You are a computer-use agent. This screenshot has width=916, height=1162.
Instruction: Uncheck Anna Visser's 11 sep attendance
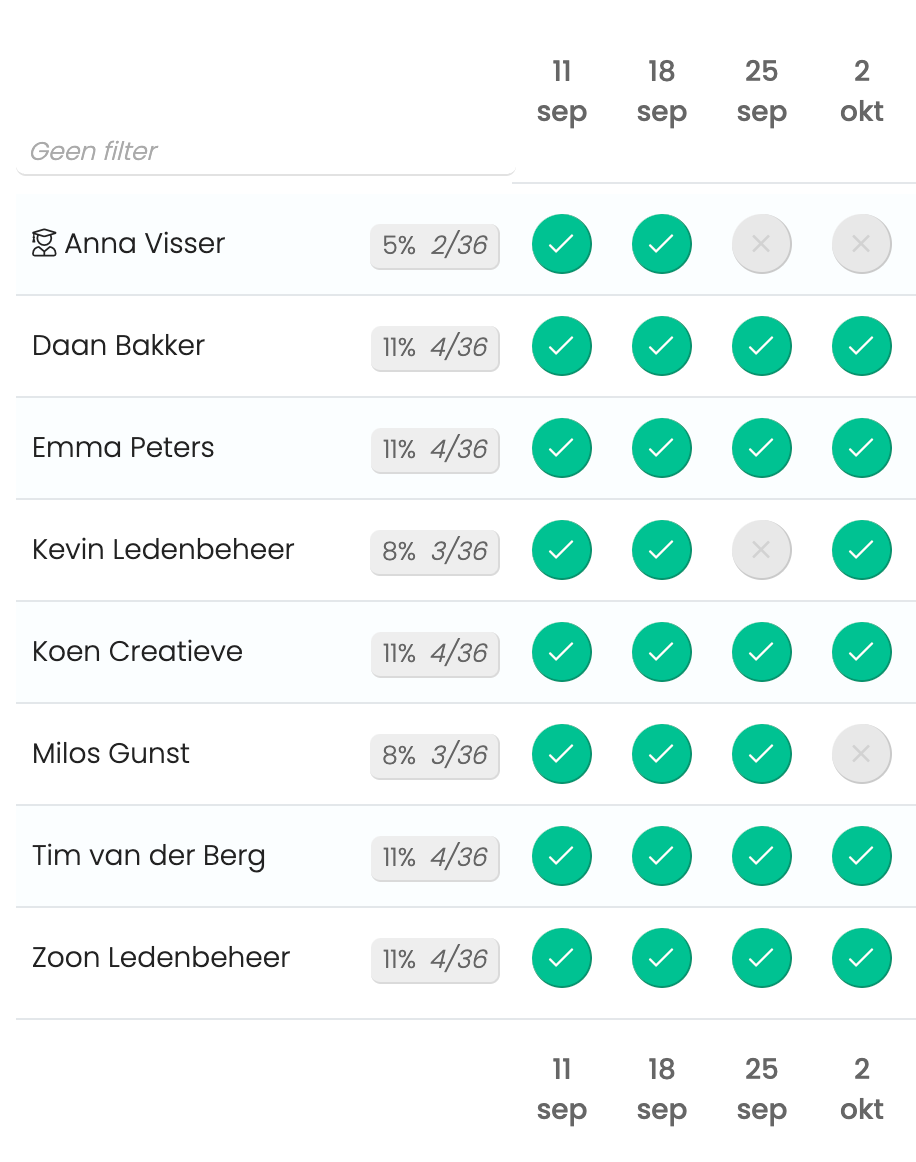point(562,244)
